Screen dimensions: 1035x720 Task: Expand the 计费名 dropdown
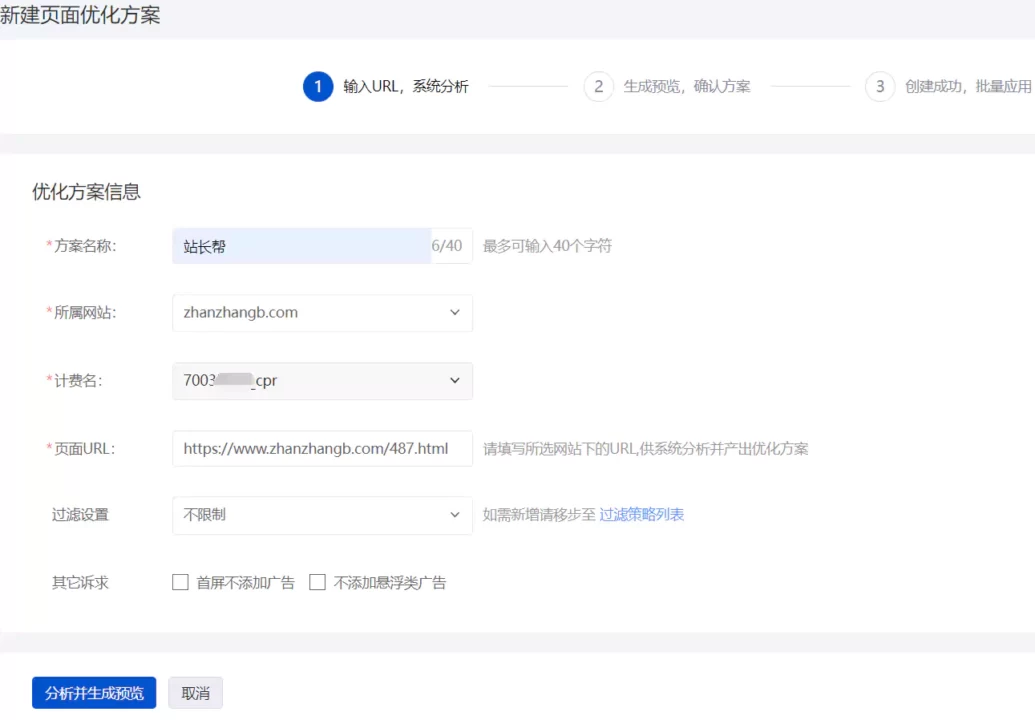pos(322,381)
